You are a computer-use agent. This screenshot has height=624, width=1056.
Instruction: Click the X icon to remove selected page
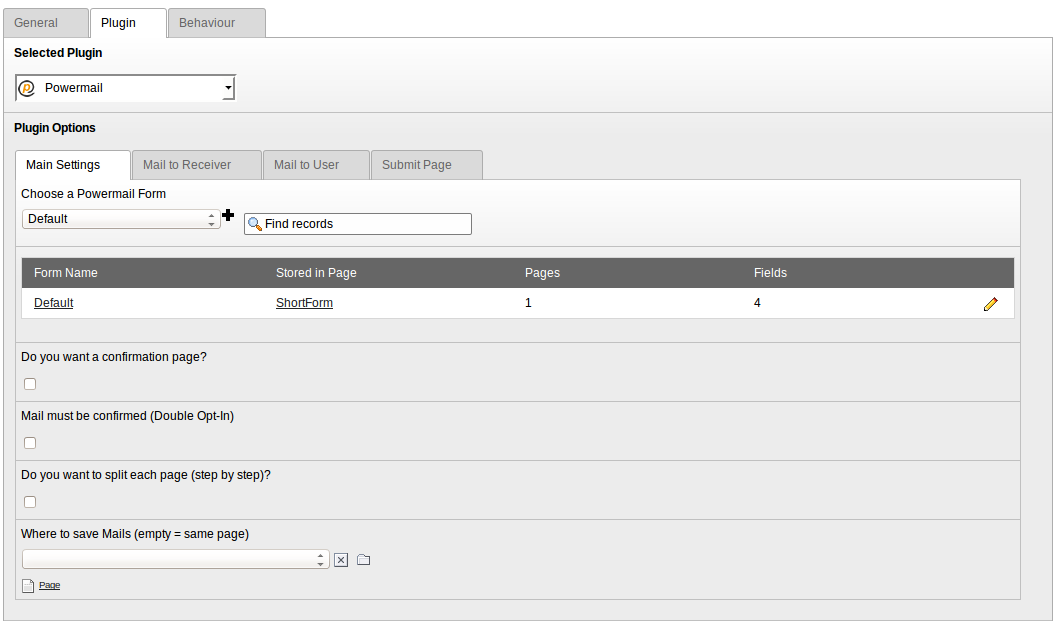(341, 560)
